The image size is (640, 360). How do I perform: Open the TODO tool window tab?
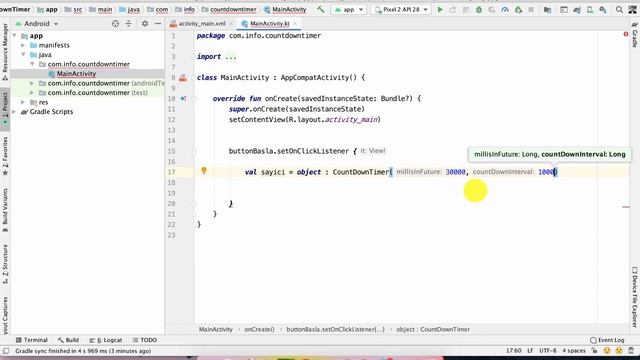point(145,340)
